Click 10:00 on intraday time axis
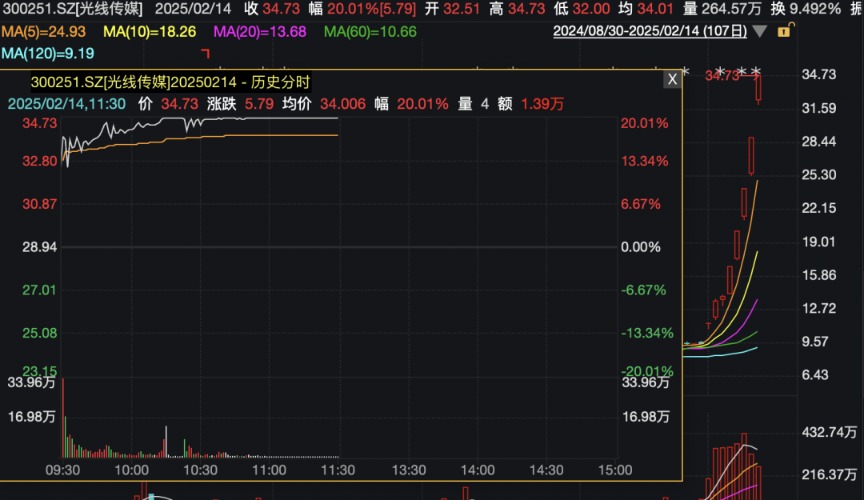864x500 pixels. click(x=131, y=470)
